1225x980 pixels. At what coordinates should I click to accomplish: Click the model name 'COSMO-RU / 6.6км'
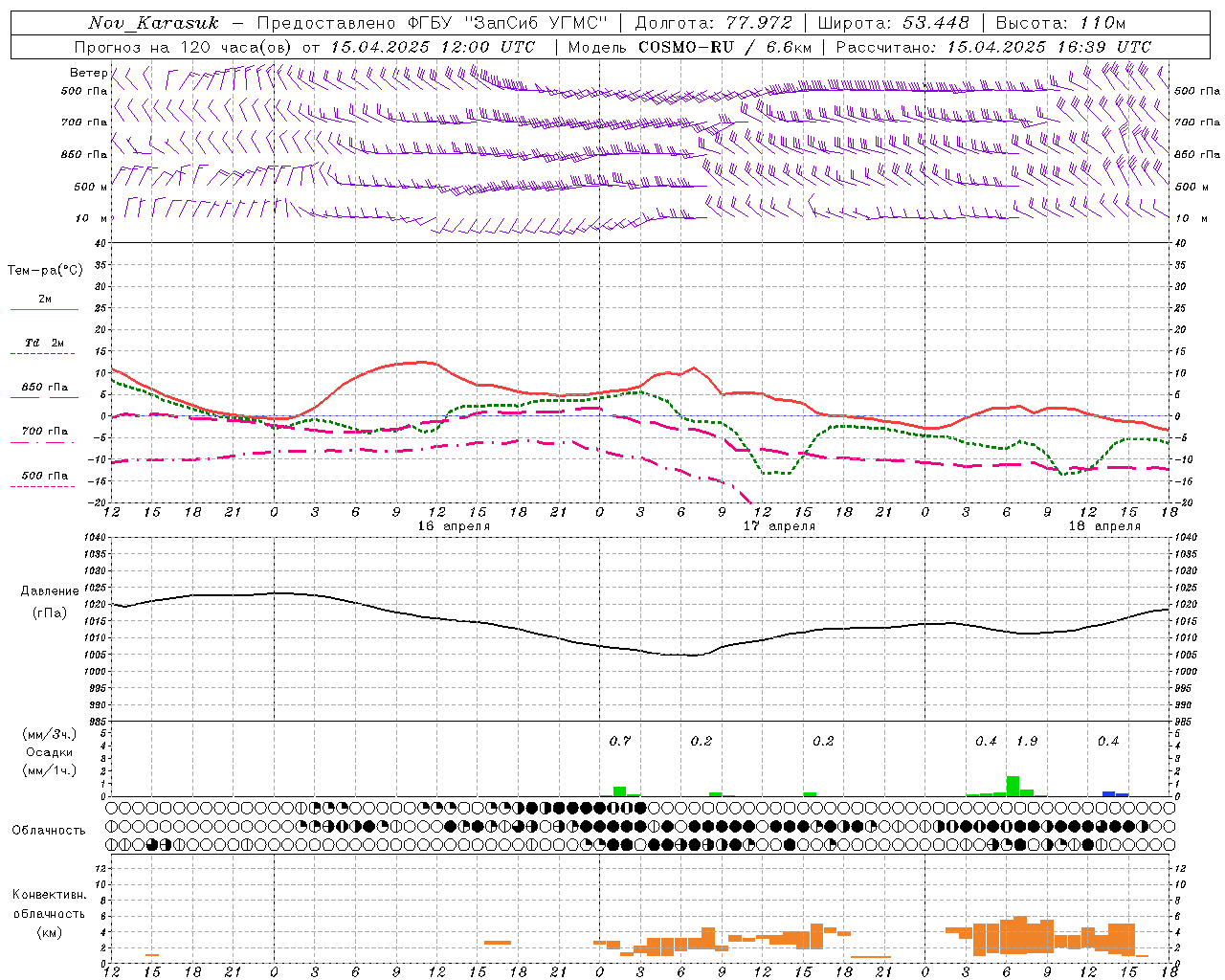[x=724, y=47]
